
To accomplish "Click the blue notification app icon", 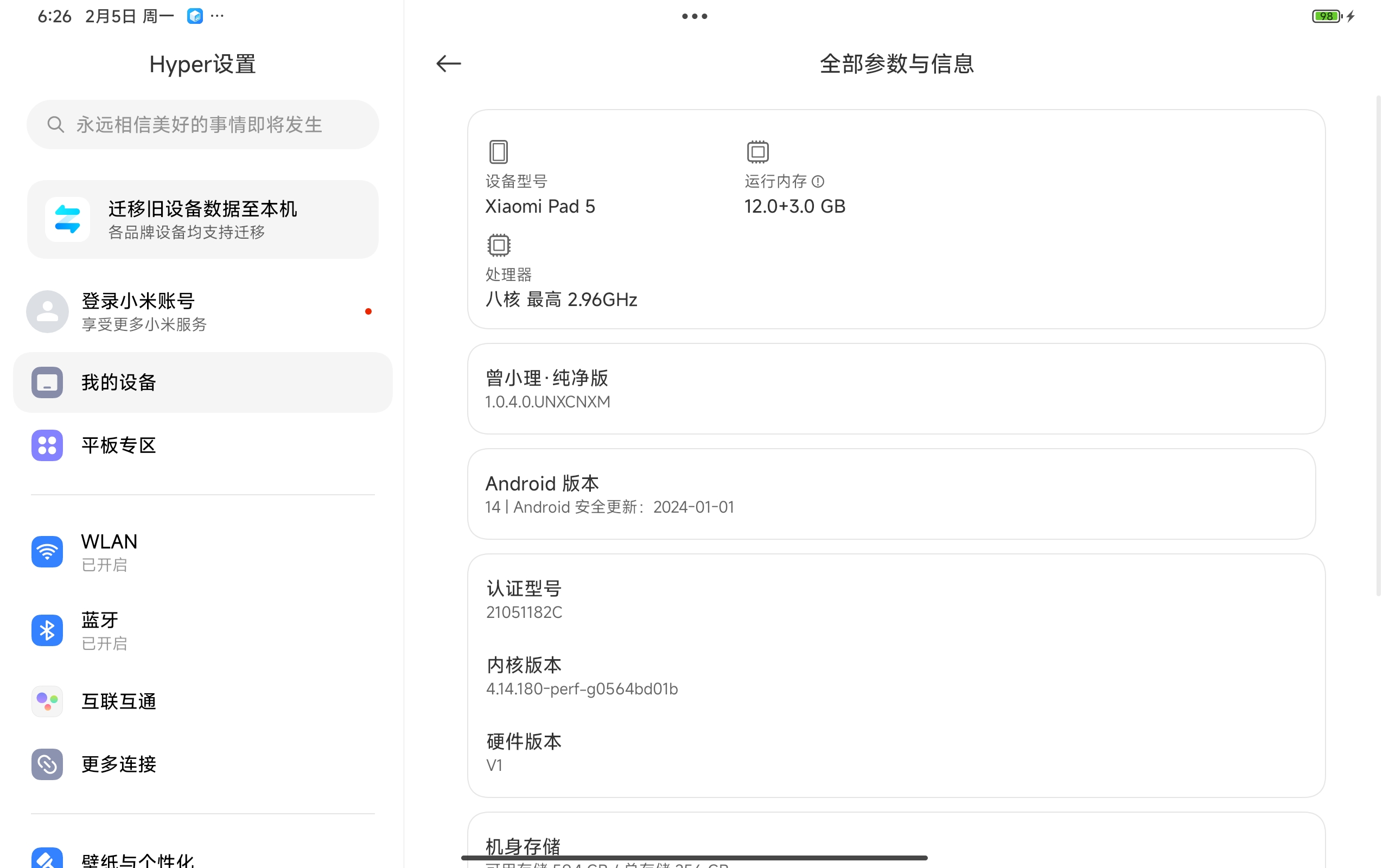I will click(x=195, y=16).
